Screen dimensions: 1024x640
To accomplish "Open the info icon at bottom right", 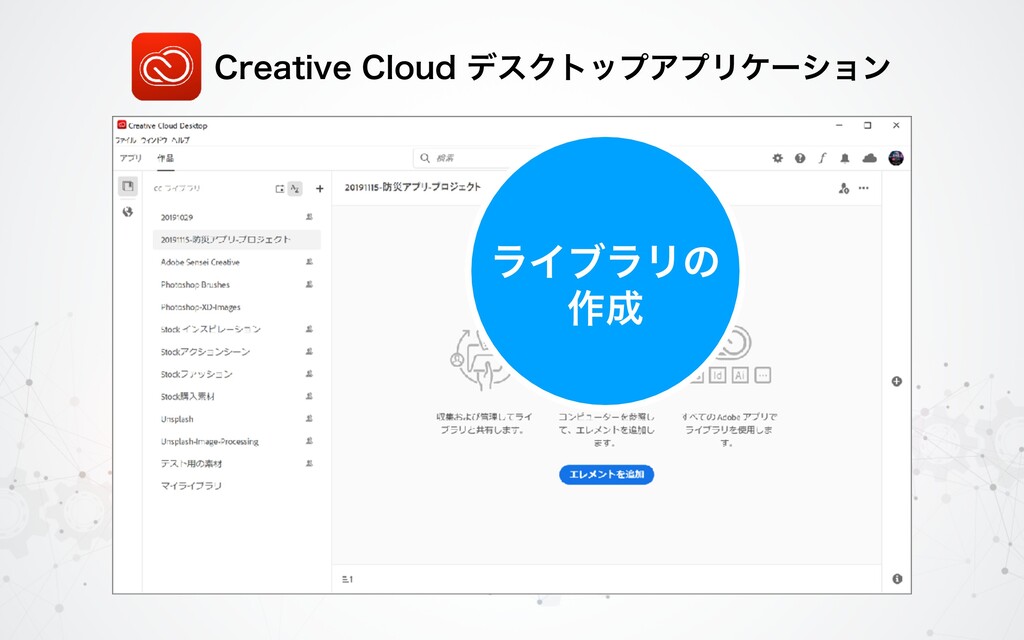I will tap(897, 579).
